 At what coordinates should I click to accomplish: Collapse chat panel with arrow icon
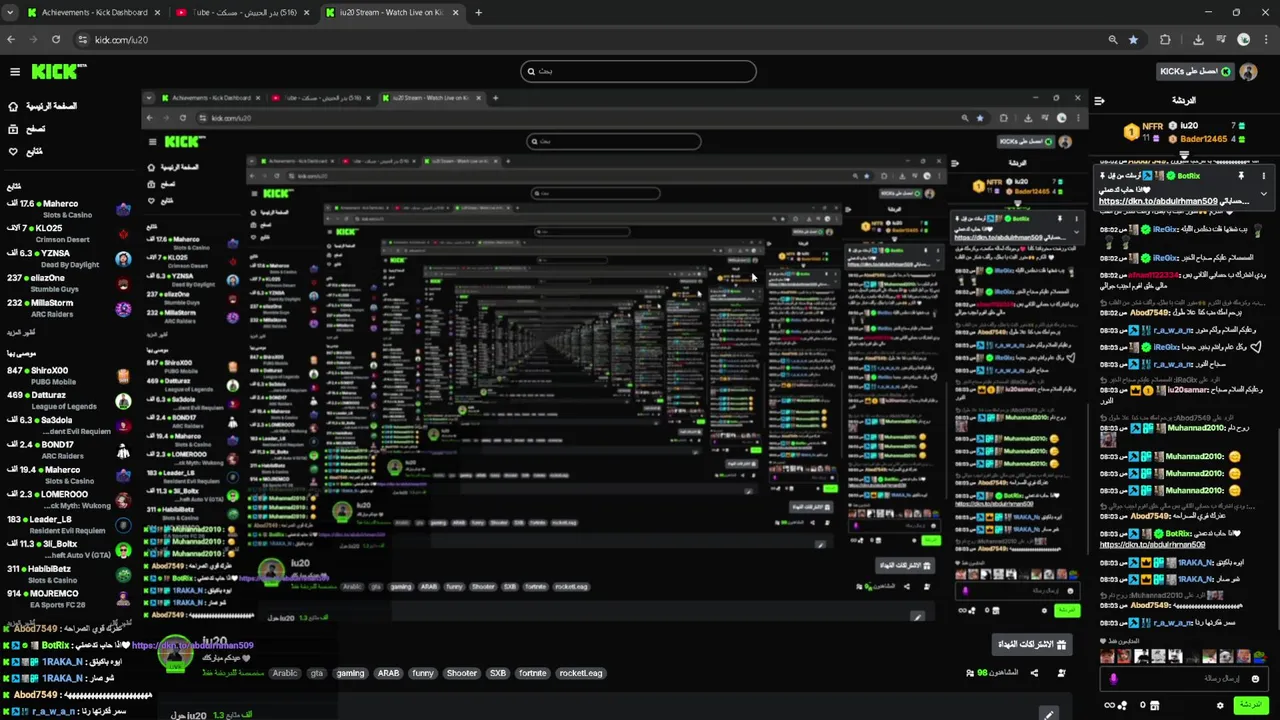pyautogui.click(x=1099, y=101)
